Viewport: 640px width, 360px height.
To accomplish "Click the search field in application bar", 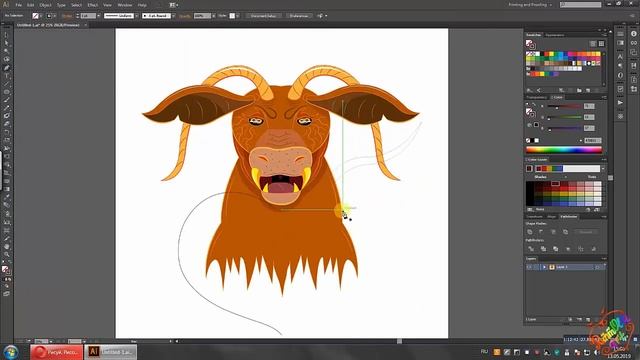I will (x=580, y=5).
